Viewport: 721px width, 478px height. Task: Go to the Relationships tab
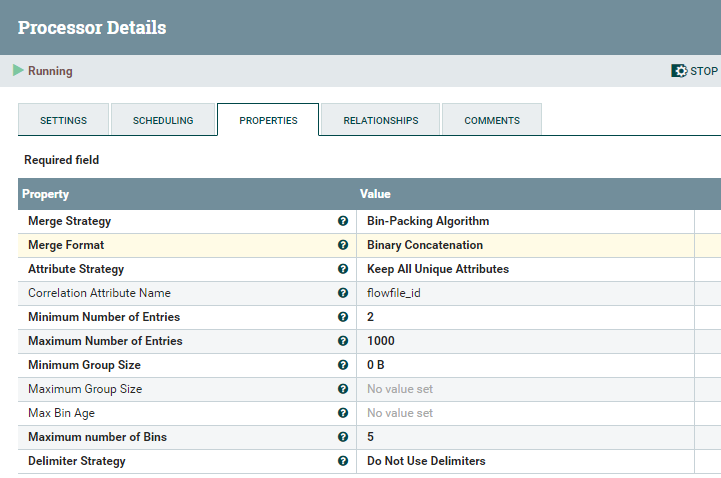[x=380, y=120]
